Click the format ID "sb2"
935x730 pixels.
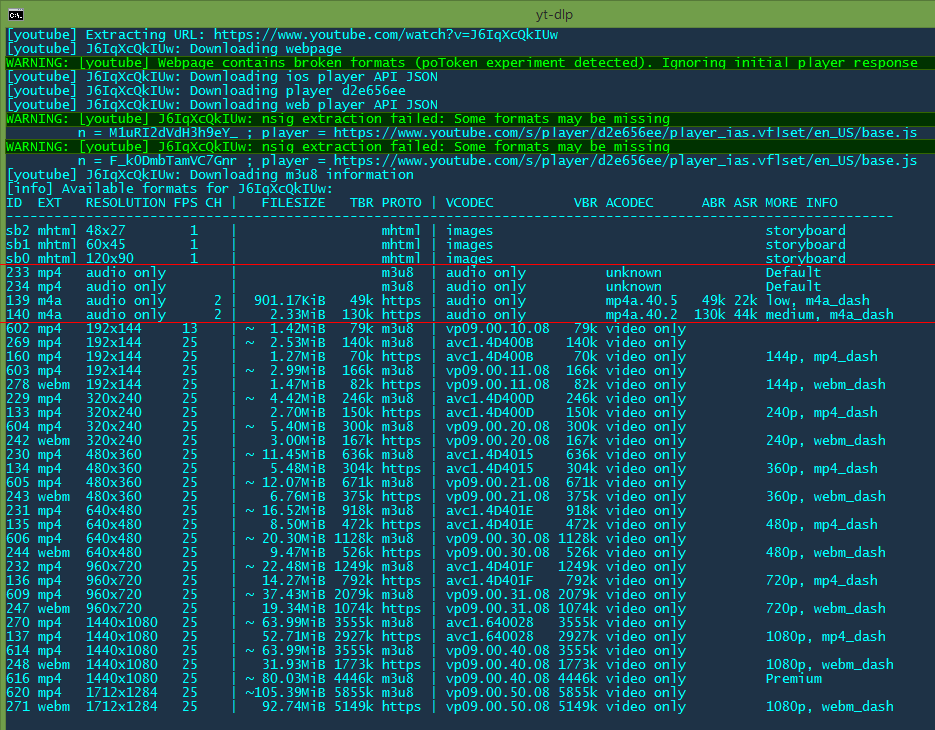click(x=18, y=231)
